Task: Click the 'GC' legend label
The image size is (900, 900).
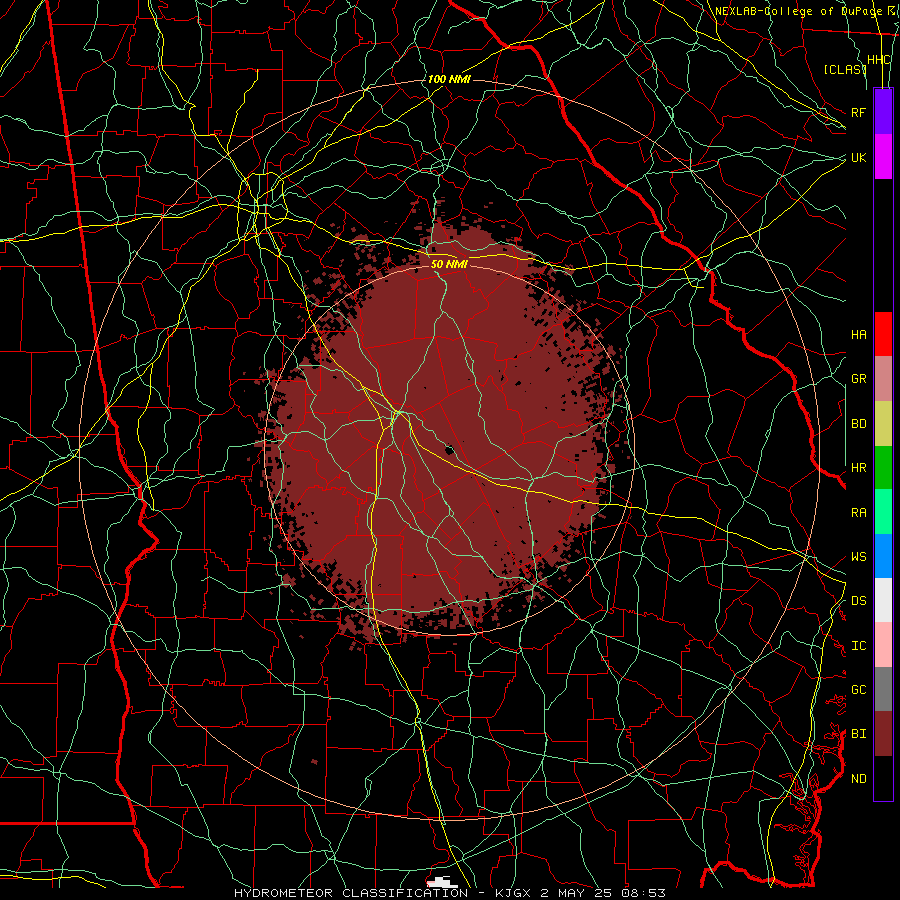Action: 858,690
